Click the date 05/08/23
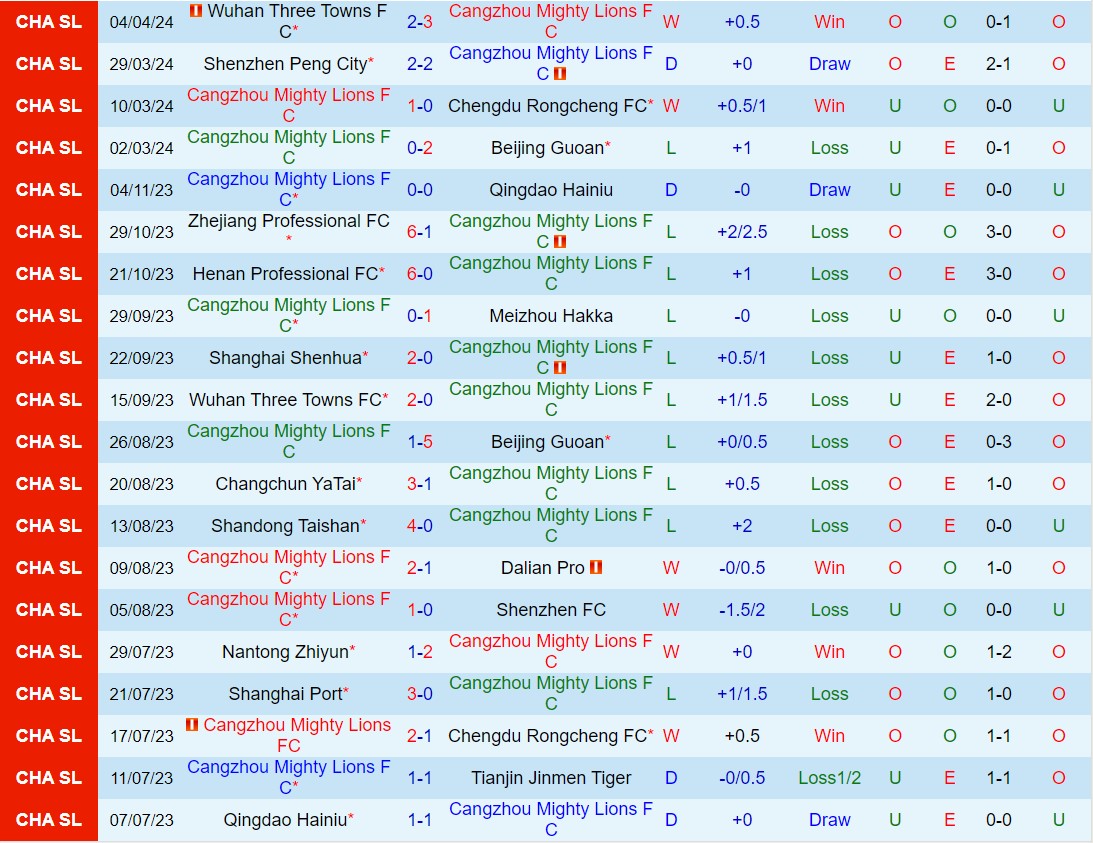 142,609
